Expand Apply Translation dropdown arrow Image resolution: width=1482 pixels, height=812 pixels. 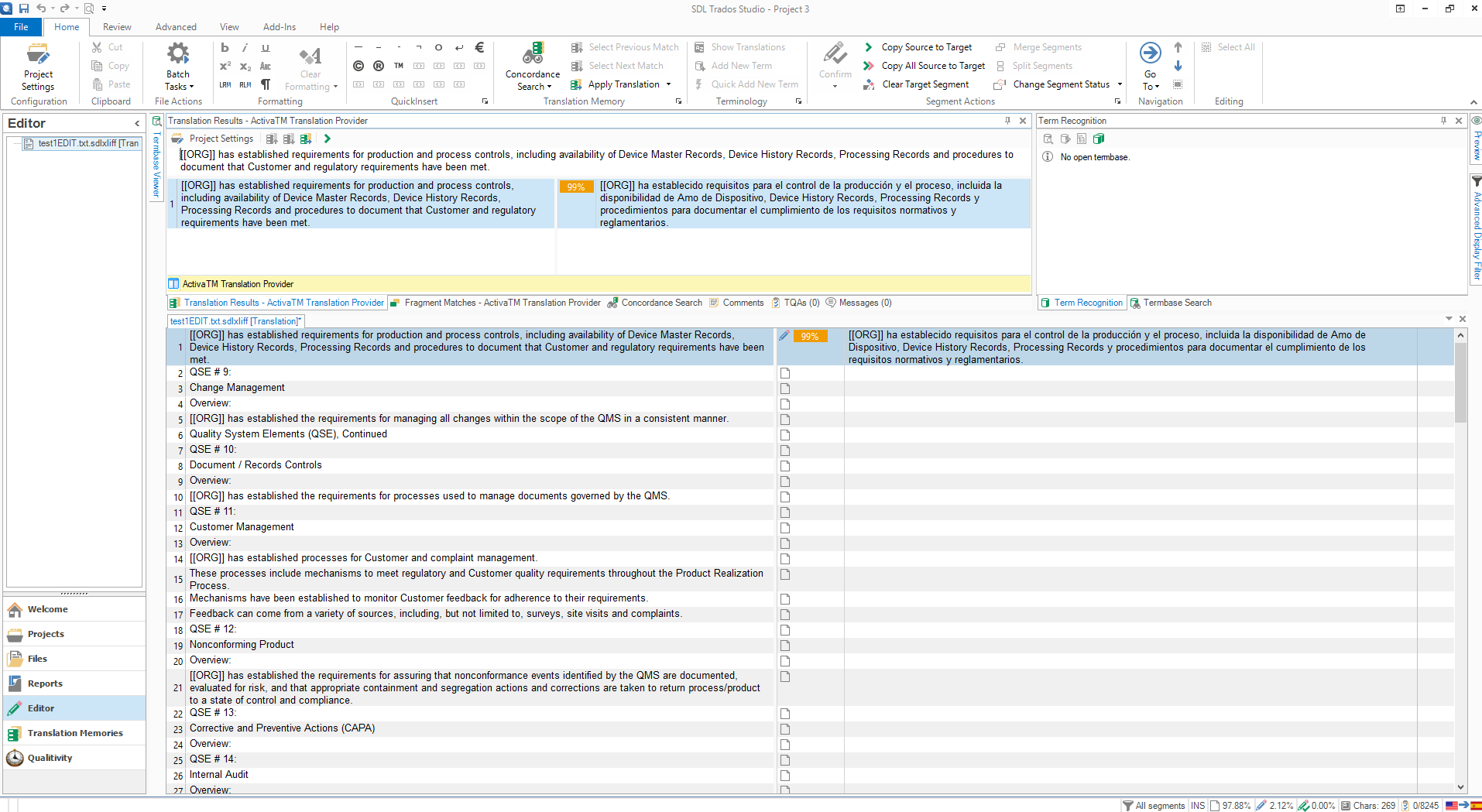tap(668, 84)
